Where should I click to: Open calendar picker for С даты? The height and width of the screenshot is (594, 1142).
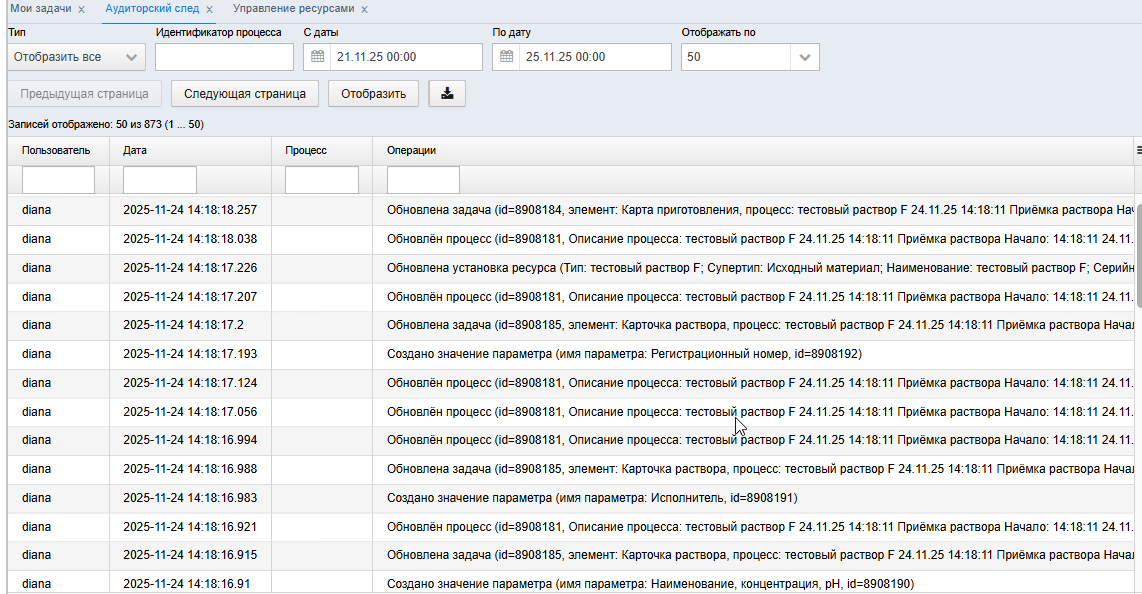tap(318, 57)
